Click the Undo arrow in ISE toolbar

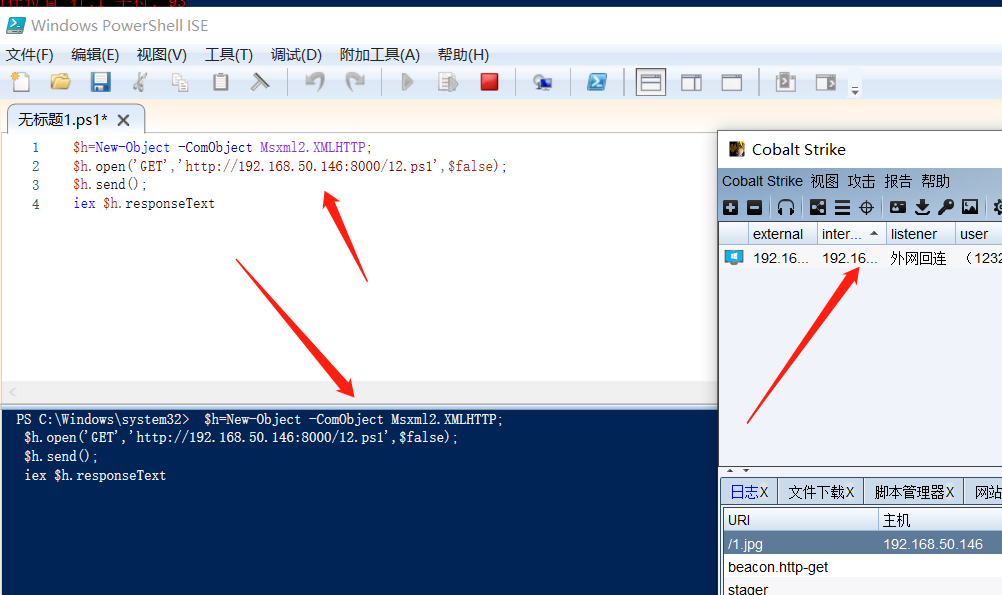tap(314, 82)
